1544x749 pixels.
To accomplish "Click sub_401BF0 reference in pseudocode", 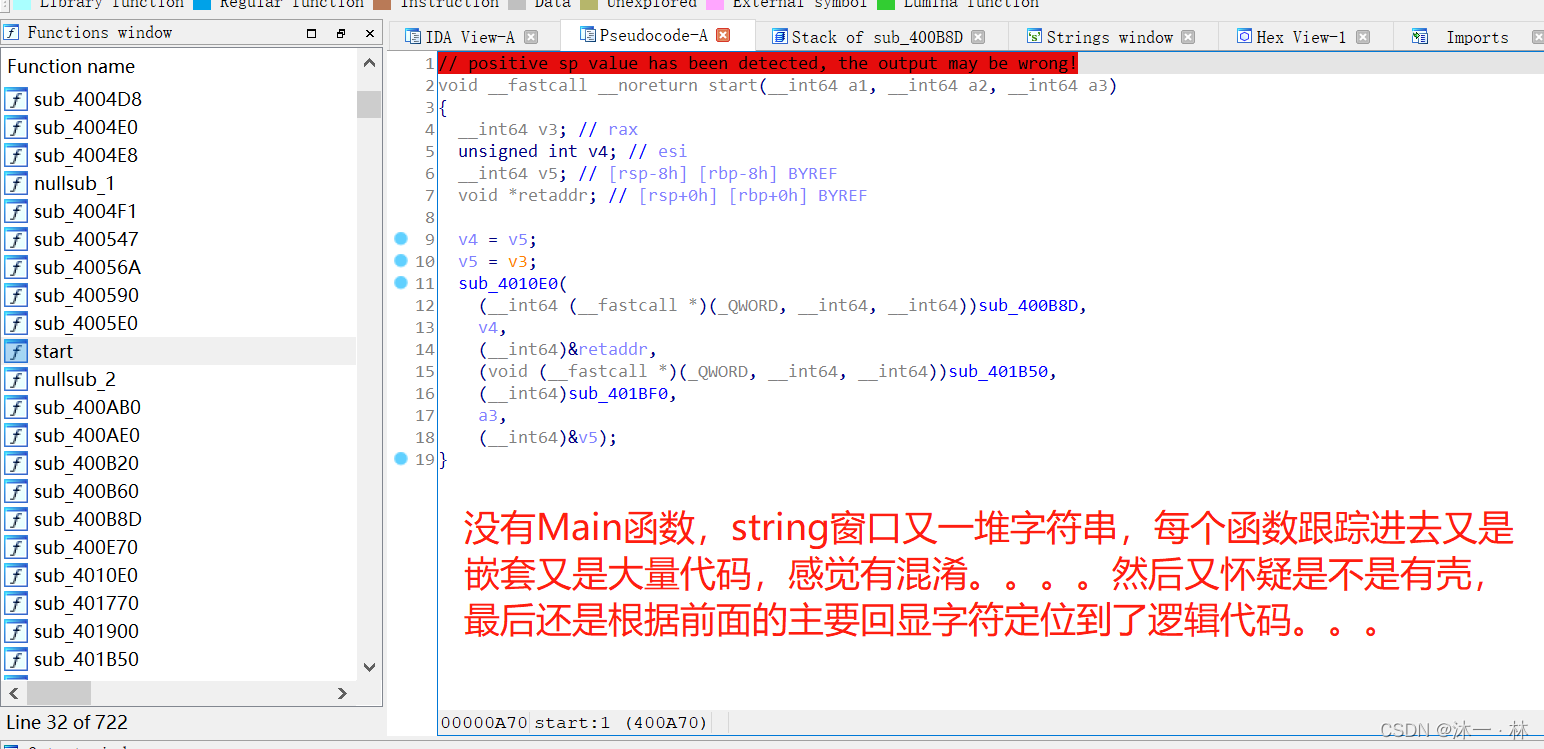I will tap(618, 393).
